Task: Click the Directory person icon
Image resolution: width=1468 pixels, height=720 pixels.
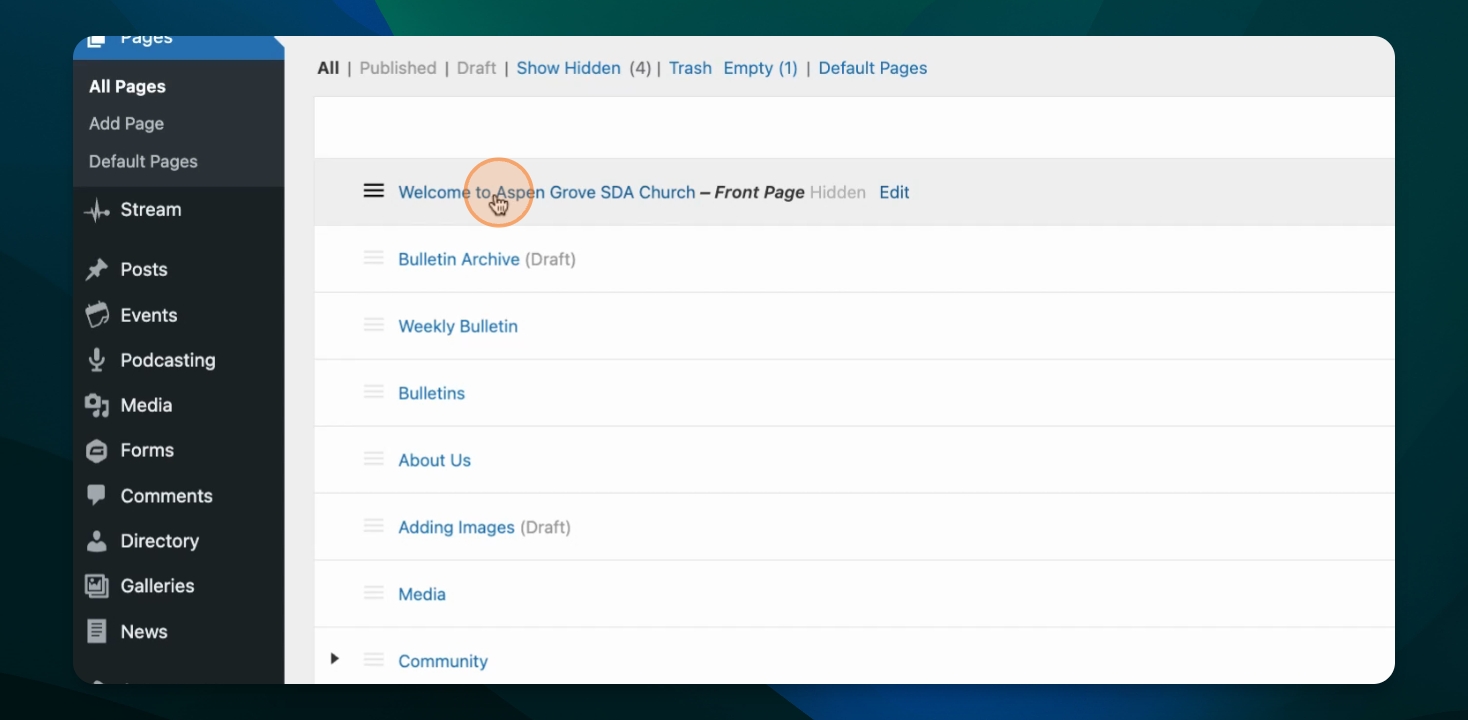Action: tap(97, 541)
